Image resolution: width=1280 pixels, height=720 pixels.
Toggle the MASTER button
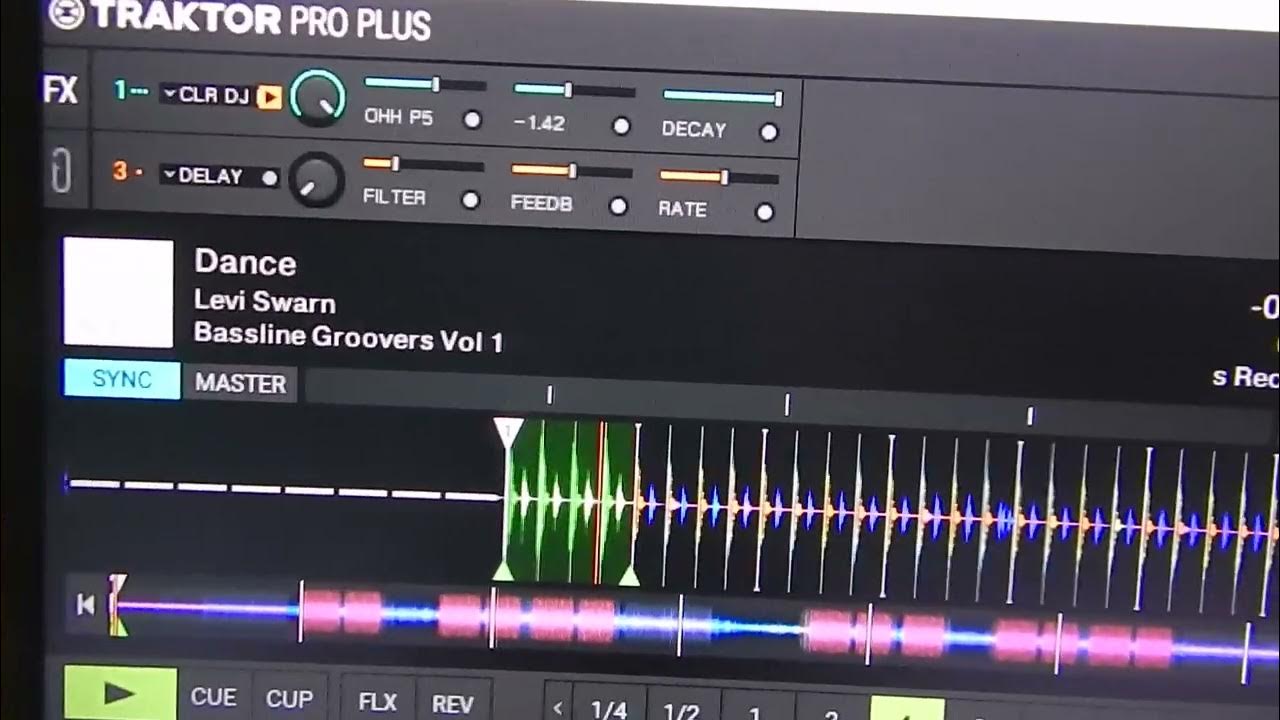click(x=240, y=383)
